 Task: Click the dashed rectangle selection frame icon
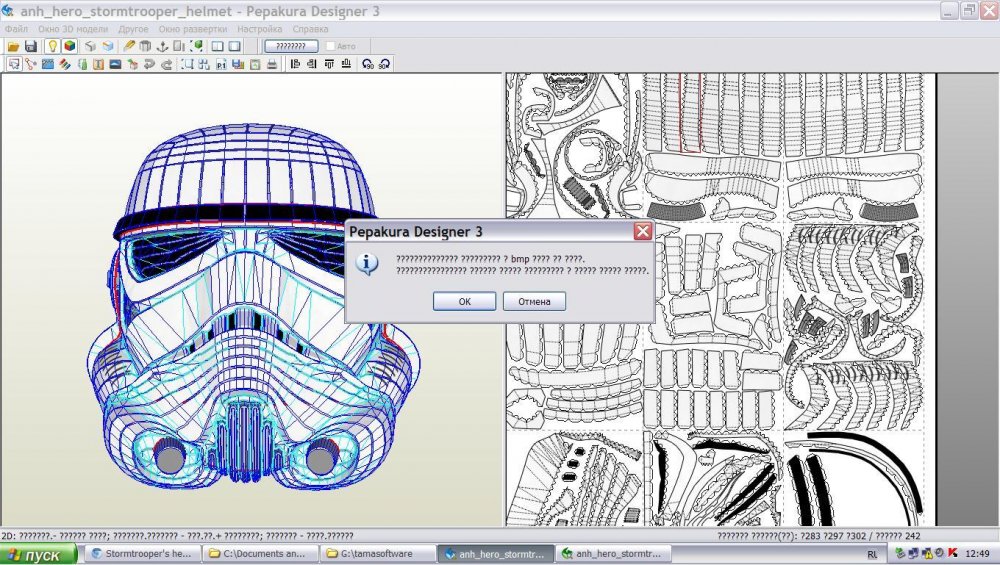point(188,64)
